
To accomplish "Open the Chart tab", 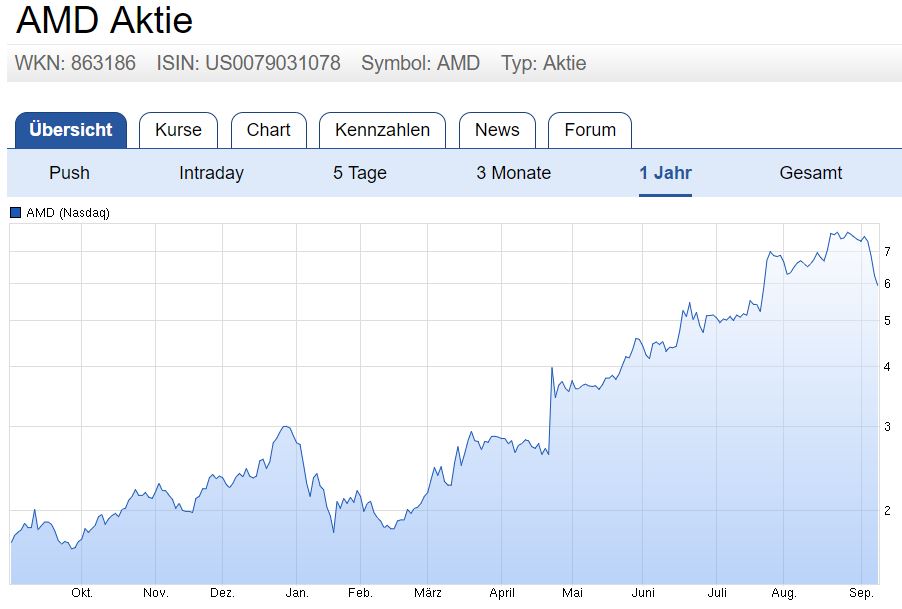I will click(x=268, y=130).
